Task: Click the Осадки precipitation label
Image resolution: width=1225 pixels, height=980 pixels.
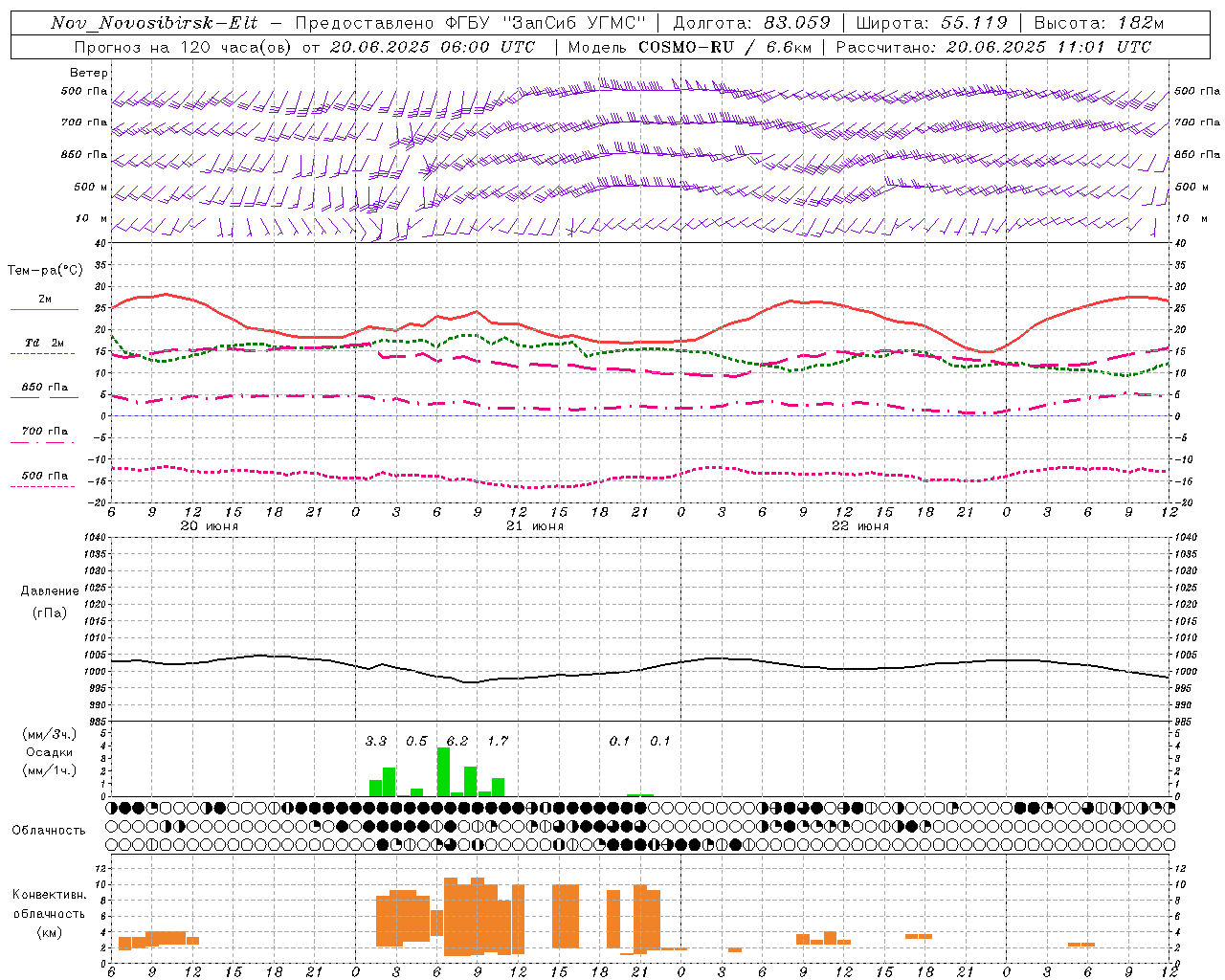Action: pos(49,752)
